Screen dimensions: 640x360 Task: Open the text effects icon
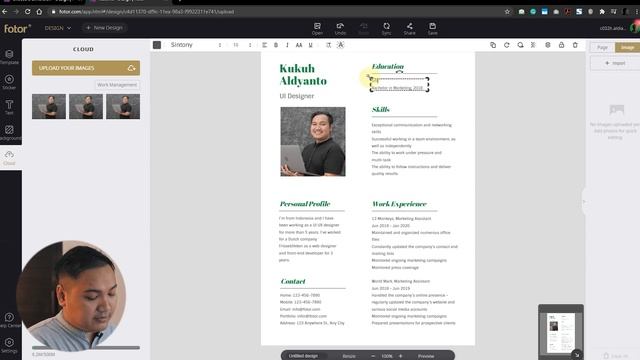pos(340,45)
